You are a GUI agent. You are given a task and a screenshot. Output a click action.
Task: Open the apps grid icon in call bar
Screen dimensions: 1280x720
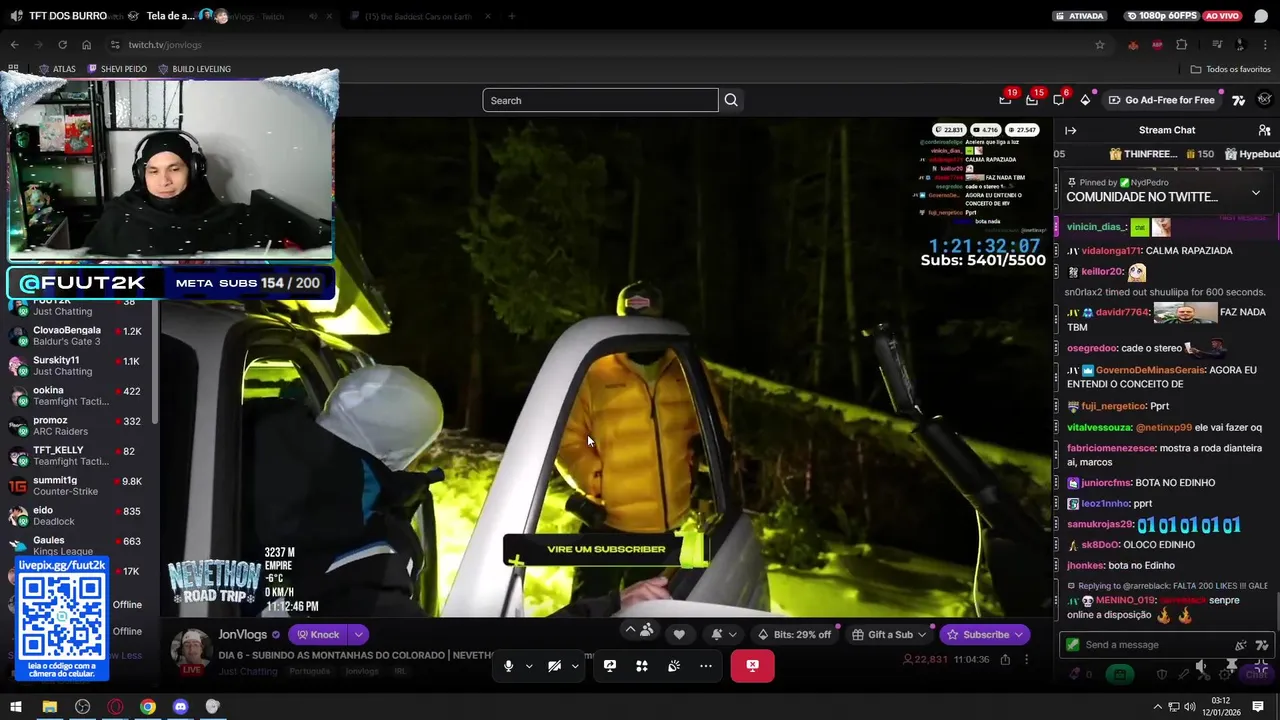tap(642, 666)
